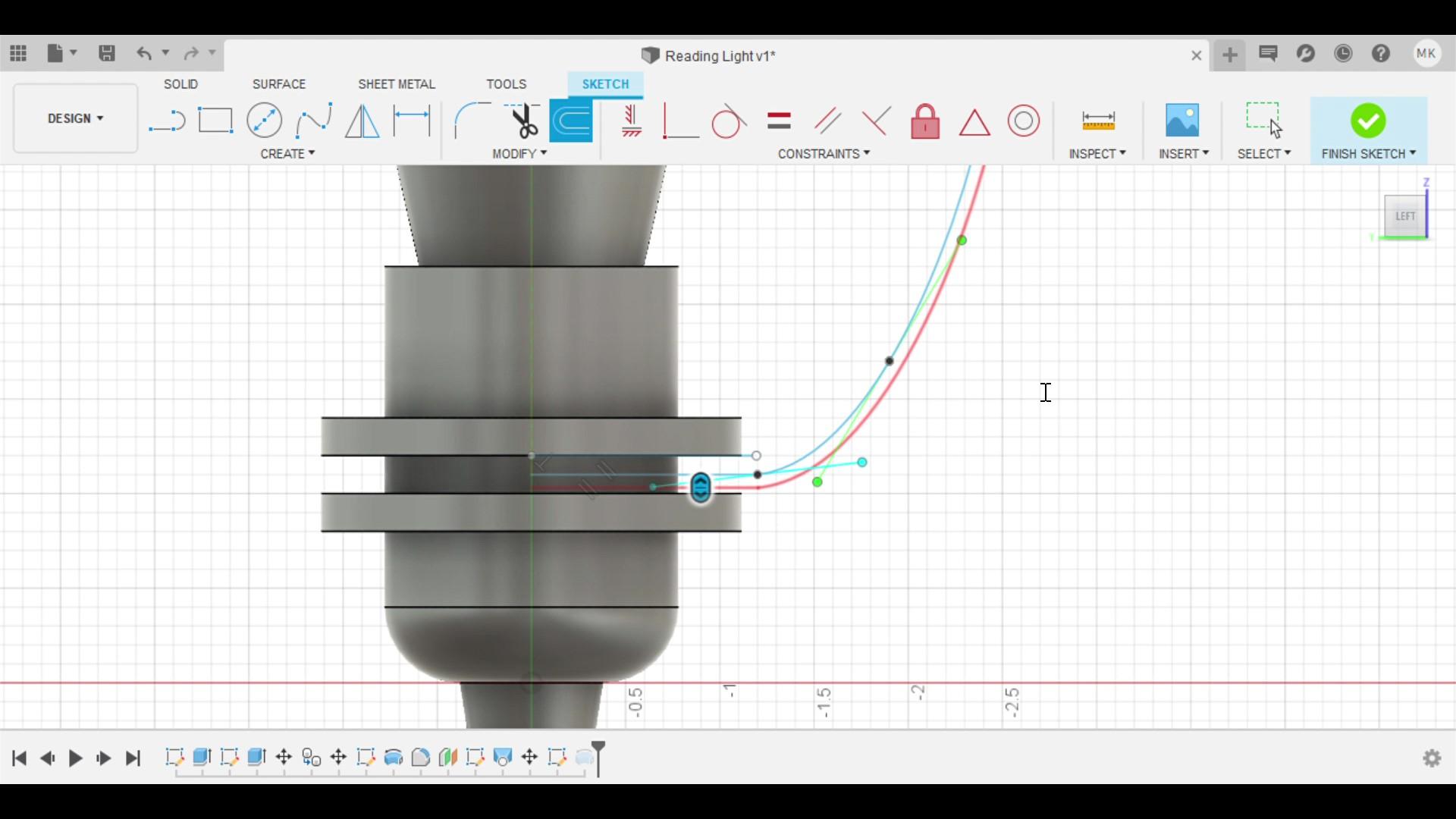Activate the Fillet tool
This screenshot has height=819, width=1456.
click(x=471, y=121)
